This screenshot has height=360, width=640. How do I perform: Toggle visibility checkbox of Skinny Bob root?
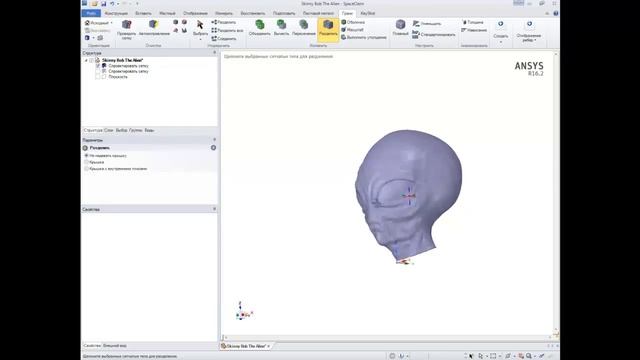click(92, 60)
